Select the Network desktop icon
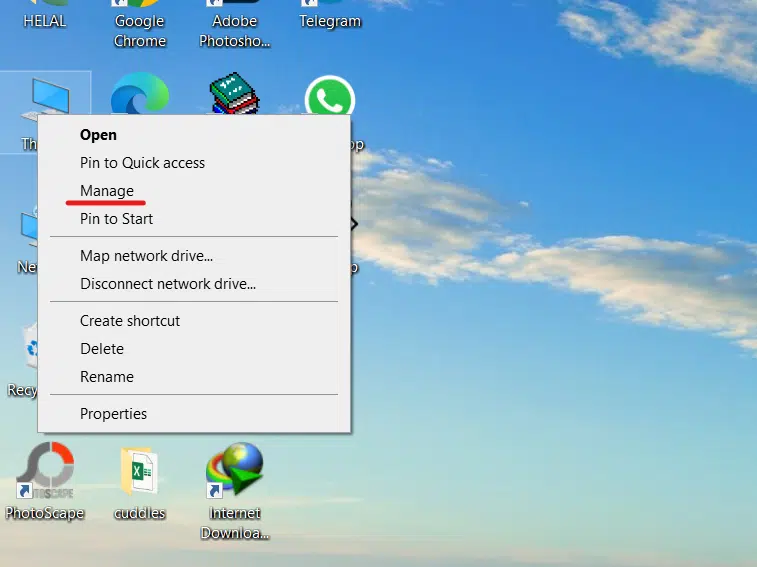This screenshot has width=757, height=567. (x=29, y=227)
